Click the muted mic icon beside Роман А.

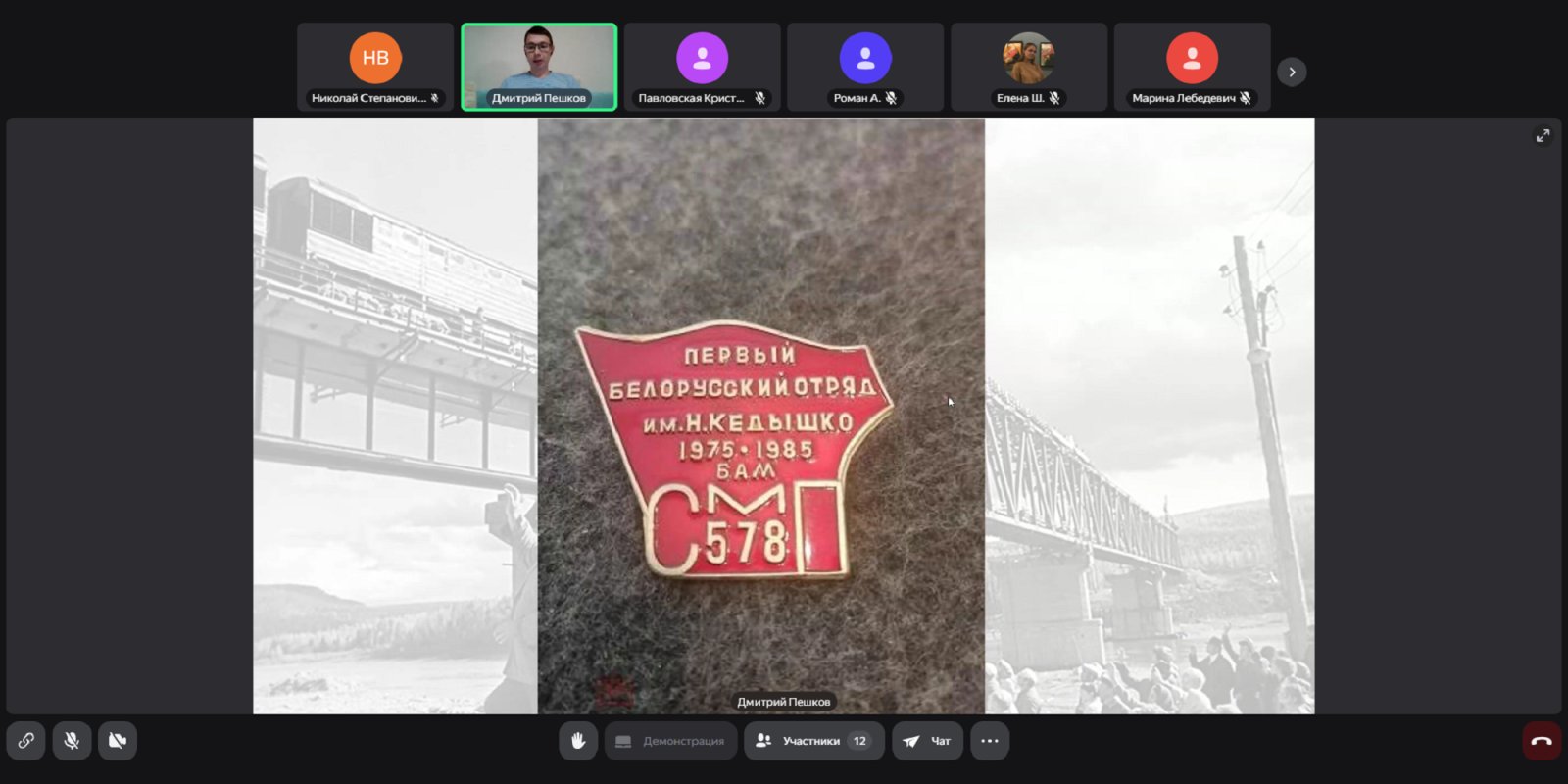point(891,98)
